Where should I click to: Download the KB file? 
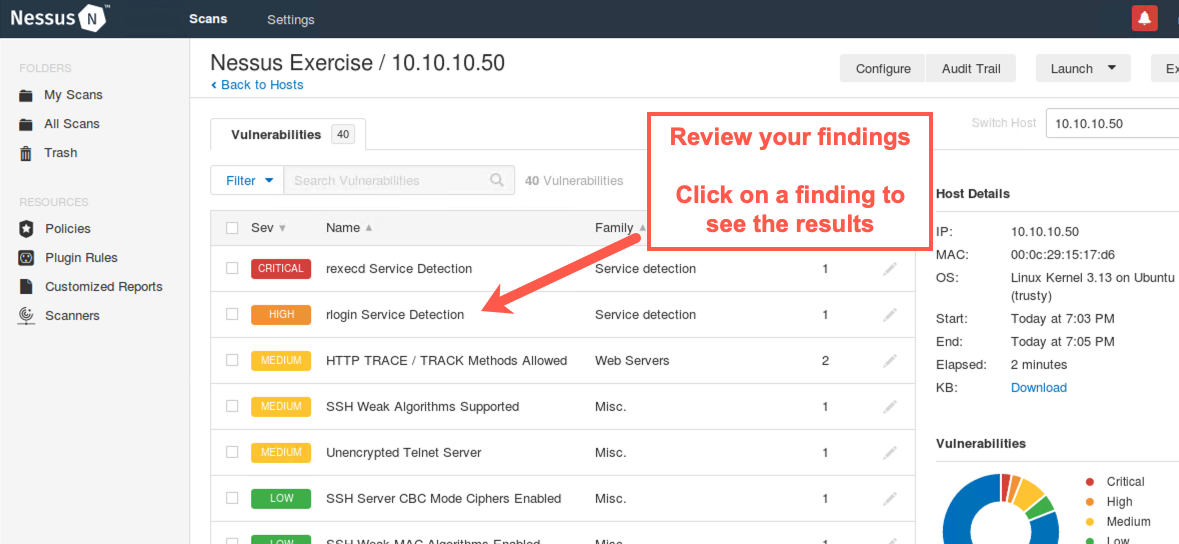[1038, 388]
